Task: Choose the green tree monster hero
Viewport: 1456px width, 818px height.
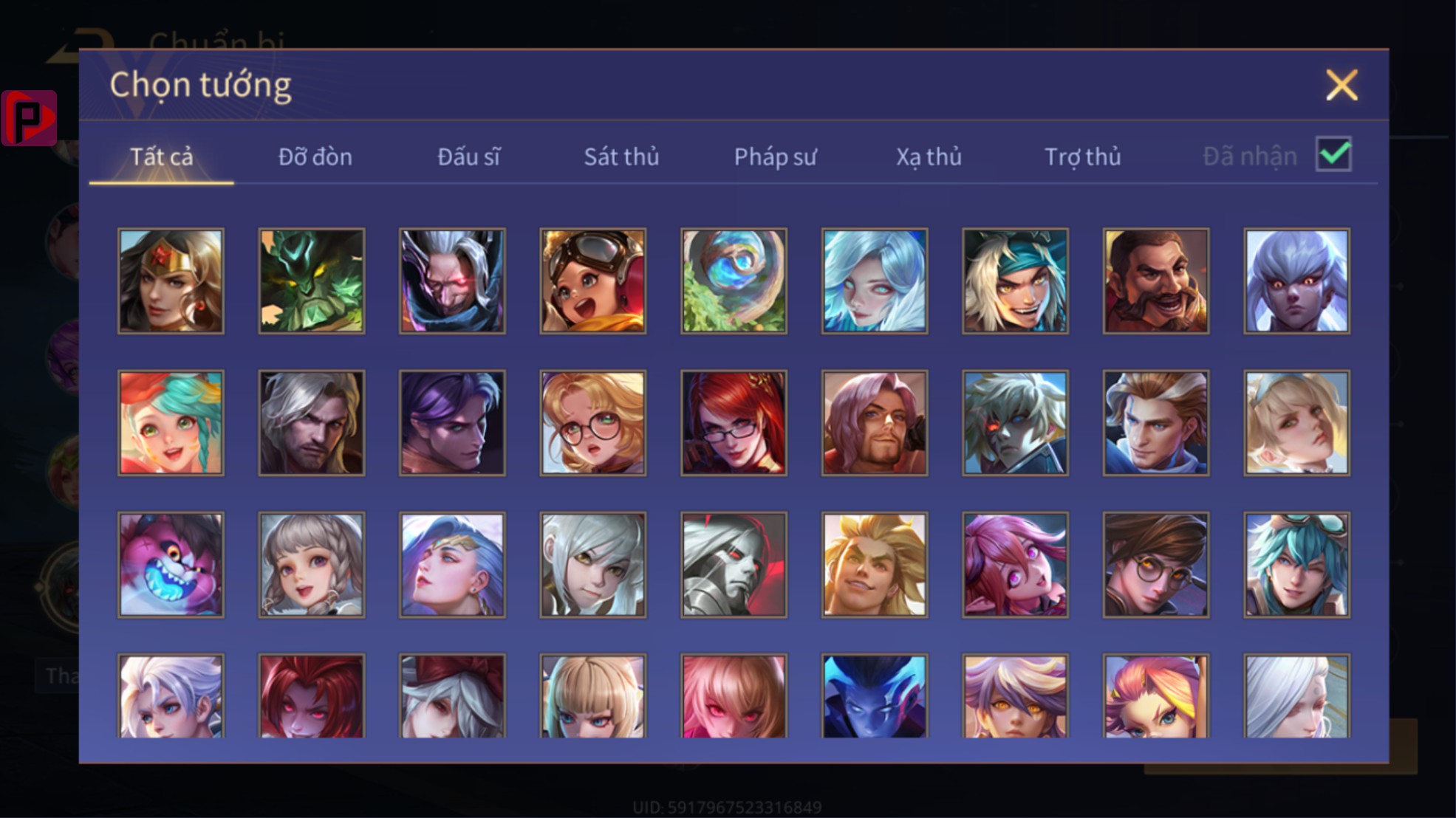Action: [x=311, y=281]
